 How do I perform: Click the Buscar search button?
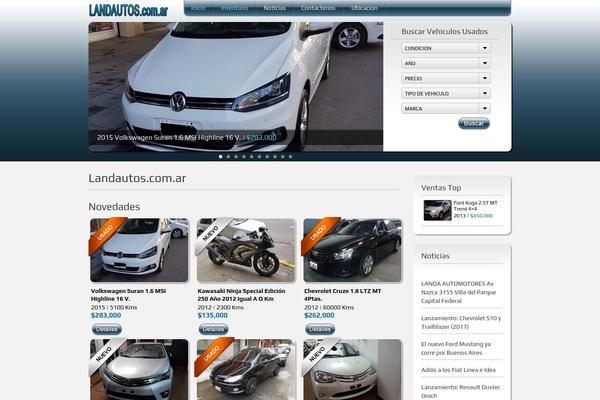point(474,123)
